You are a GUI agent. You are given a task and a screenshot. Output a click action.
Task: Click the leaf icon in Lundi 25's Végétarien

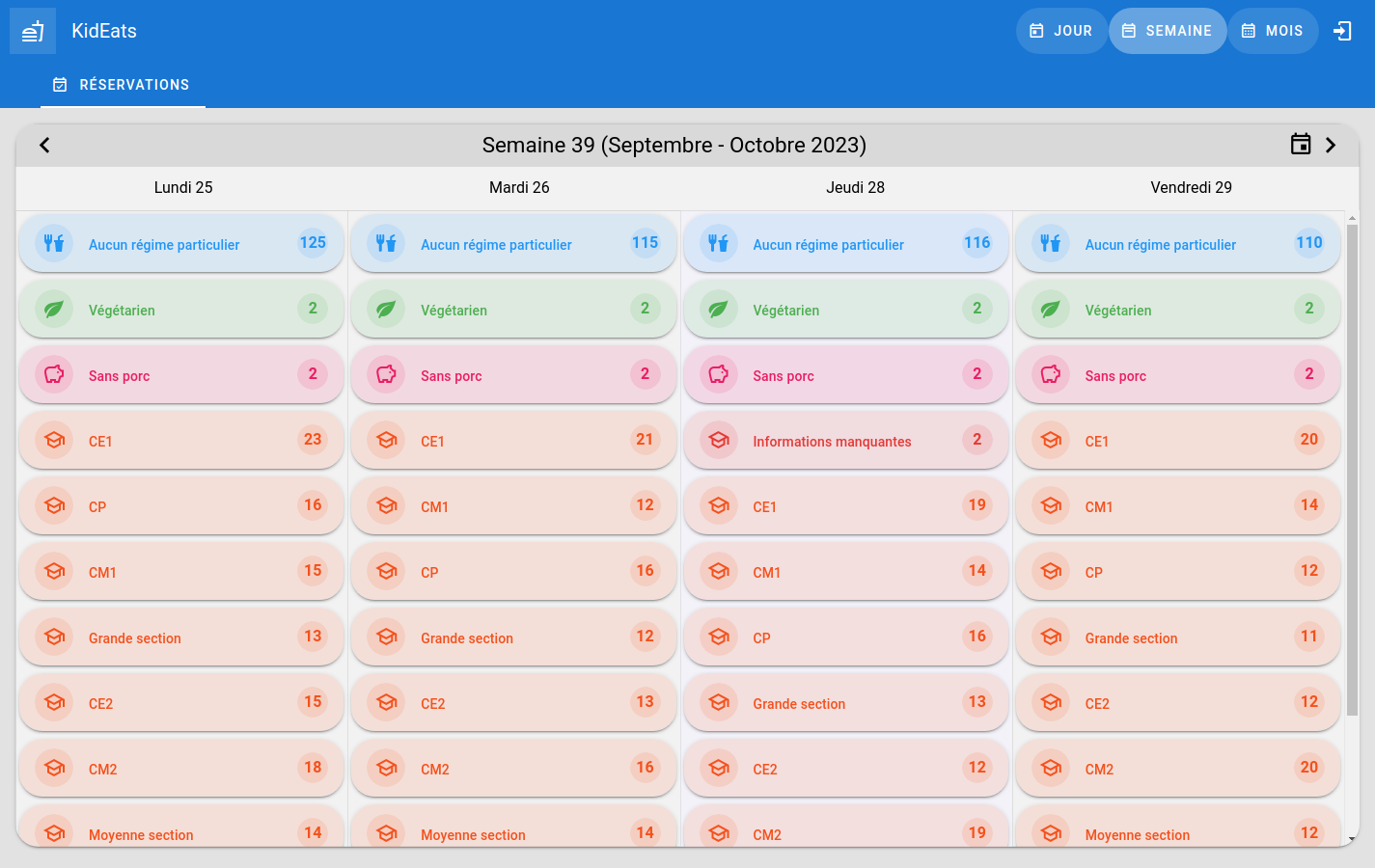coord(54,309)
